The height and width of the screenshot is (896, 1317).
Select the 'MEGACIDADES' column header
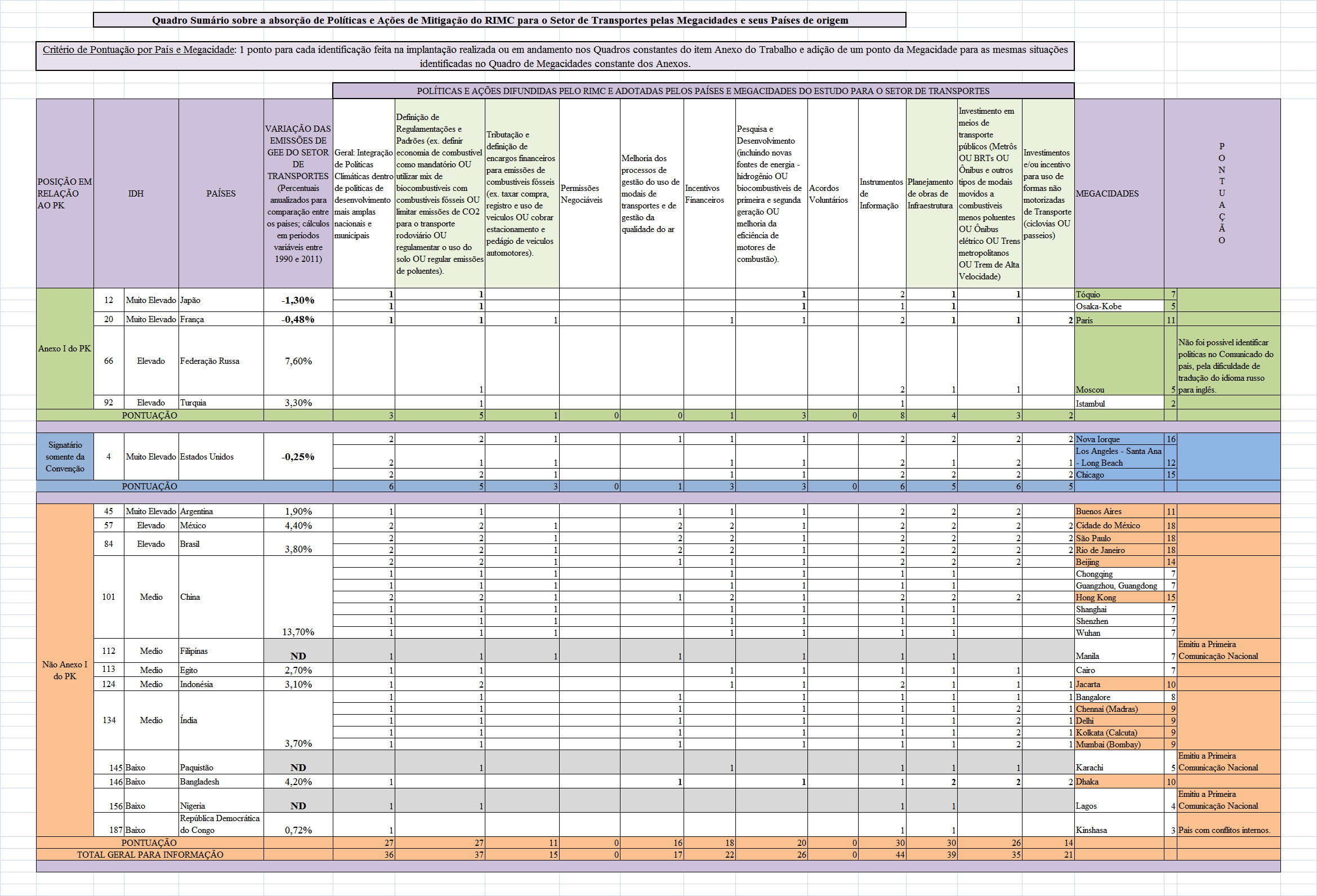point(1119,193)
